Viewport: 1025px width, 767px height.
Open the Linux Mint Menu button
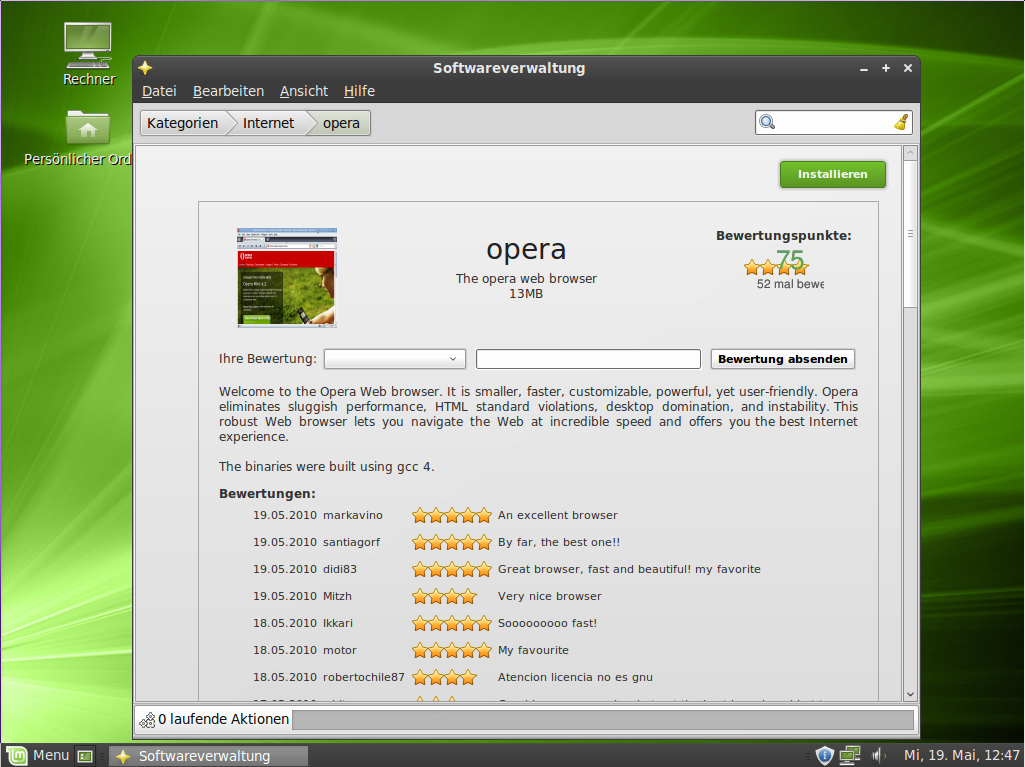(x=38, y=756)
